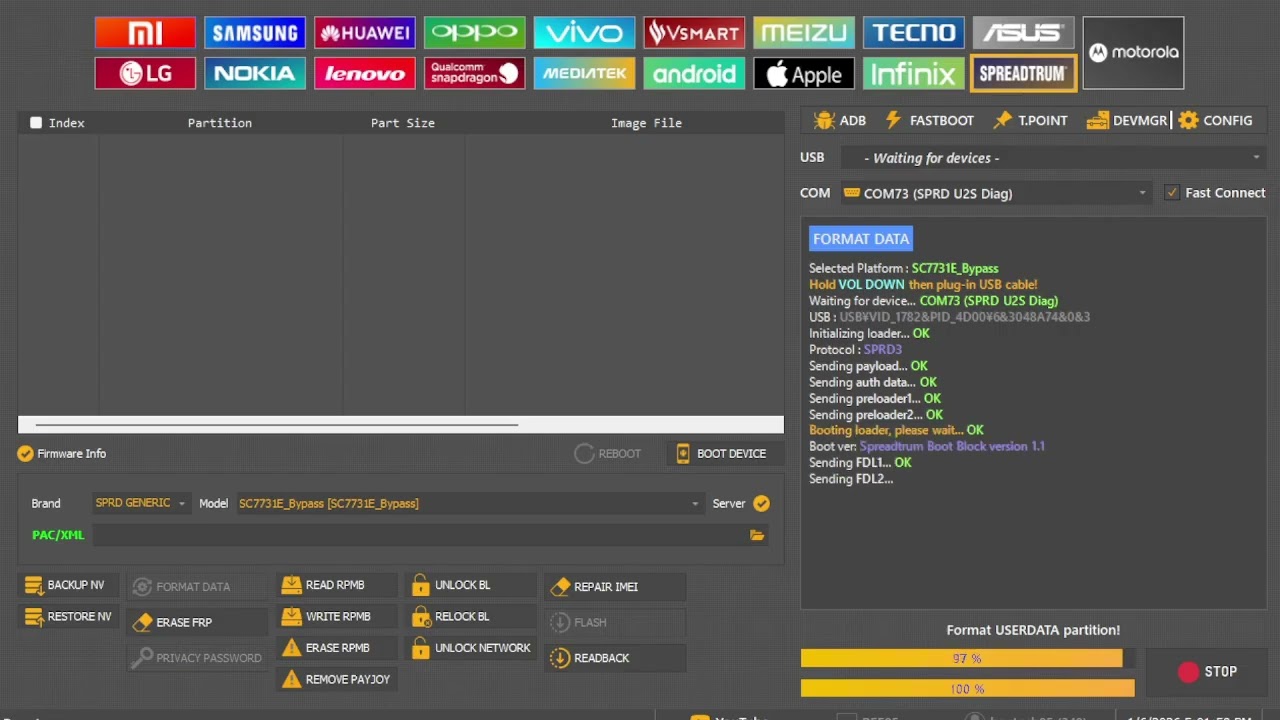Click the REMOVE PAYJOY button
Viewport: 1280px width, 720px height.
point(337,680)
